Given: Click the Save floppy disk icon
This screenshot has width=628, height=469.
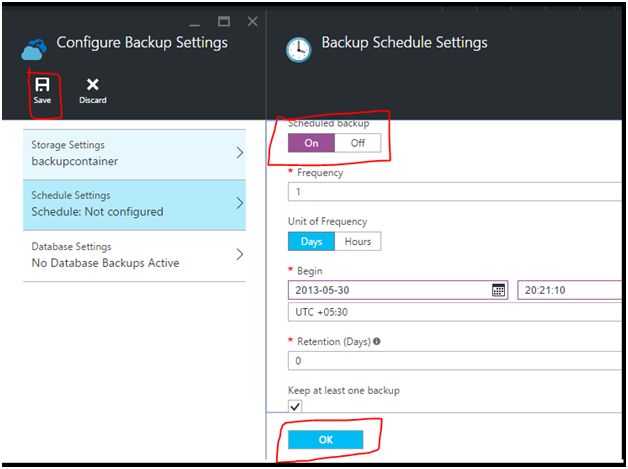Looking at the screenshot, I should click(42, 85).
